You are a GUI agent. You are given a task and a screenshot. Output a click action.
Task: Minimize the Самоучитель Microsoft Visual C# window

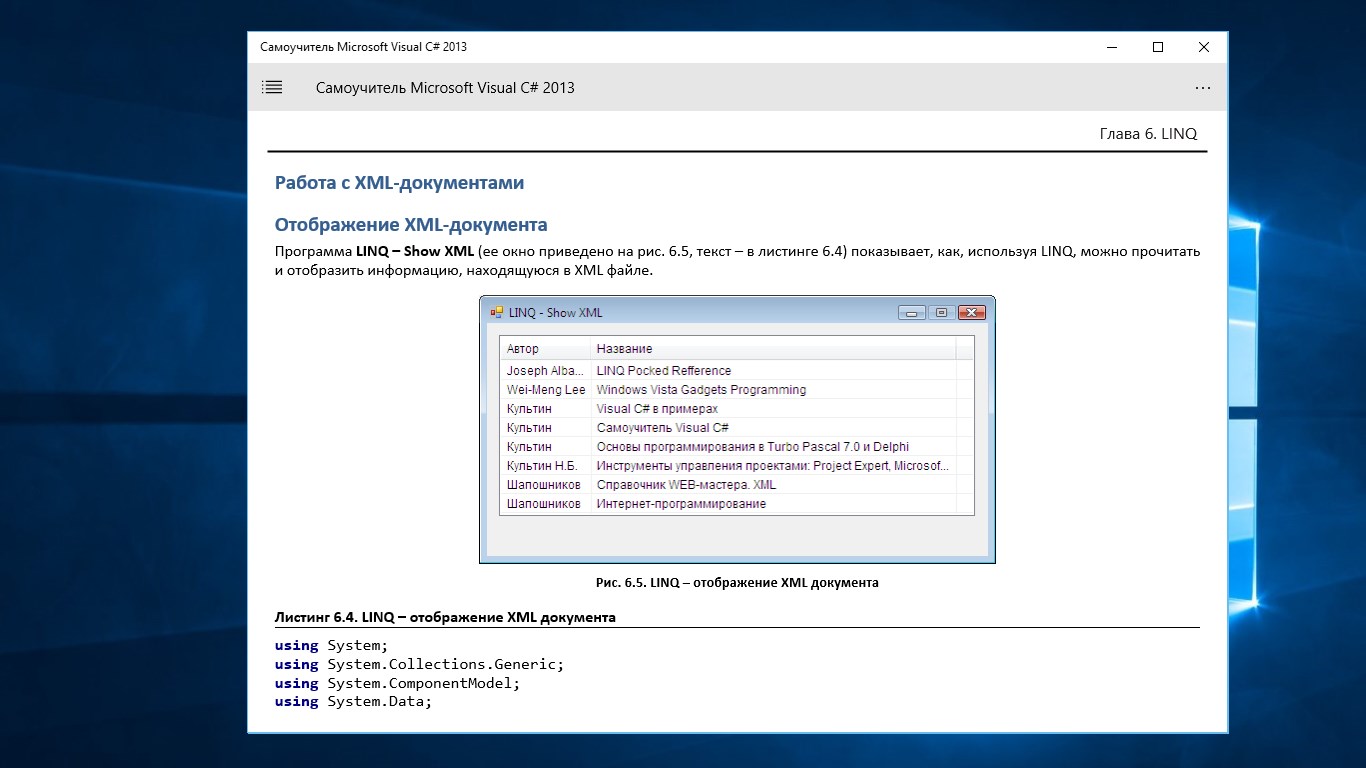click(1112, 47)
